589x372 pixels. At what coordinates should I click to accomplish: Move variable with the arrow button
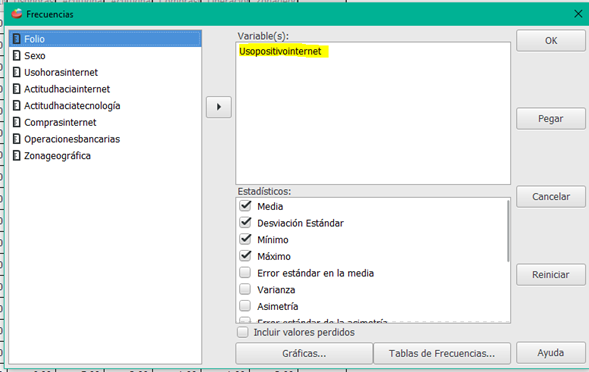click(219, 107)
